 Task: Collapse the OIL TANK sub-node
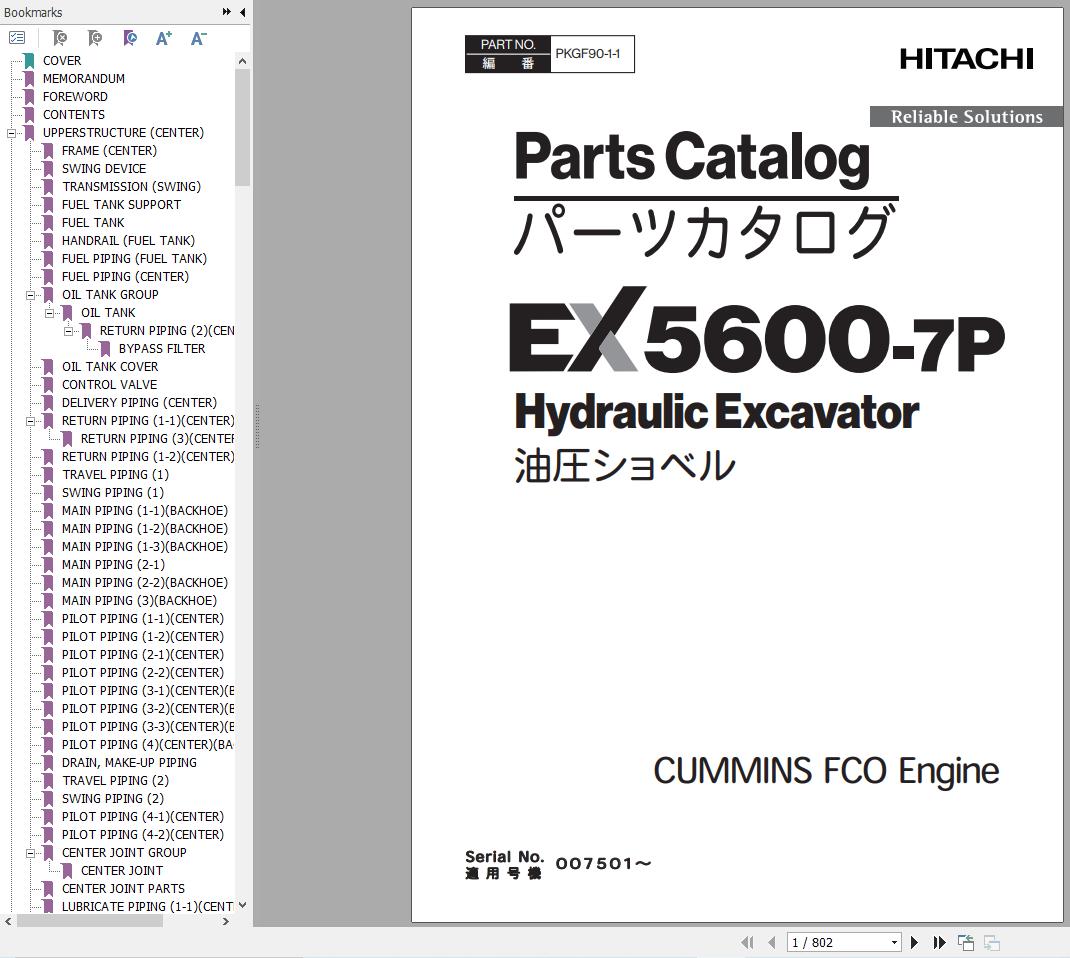(50, 313)
